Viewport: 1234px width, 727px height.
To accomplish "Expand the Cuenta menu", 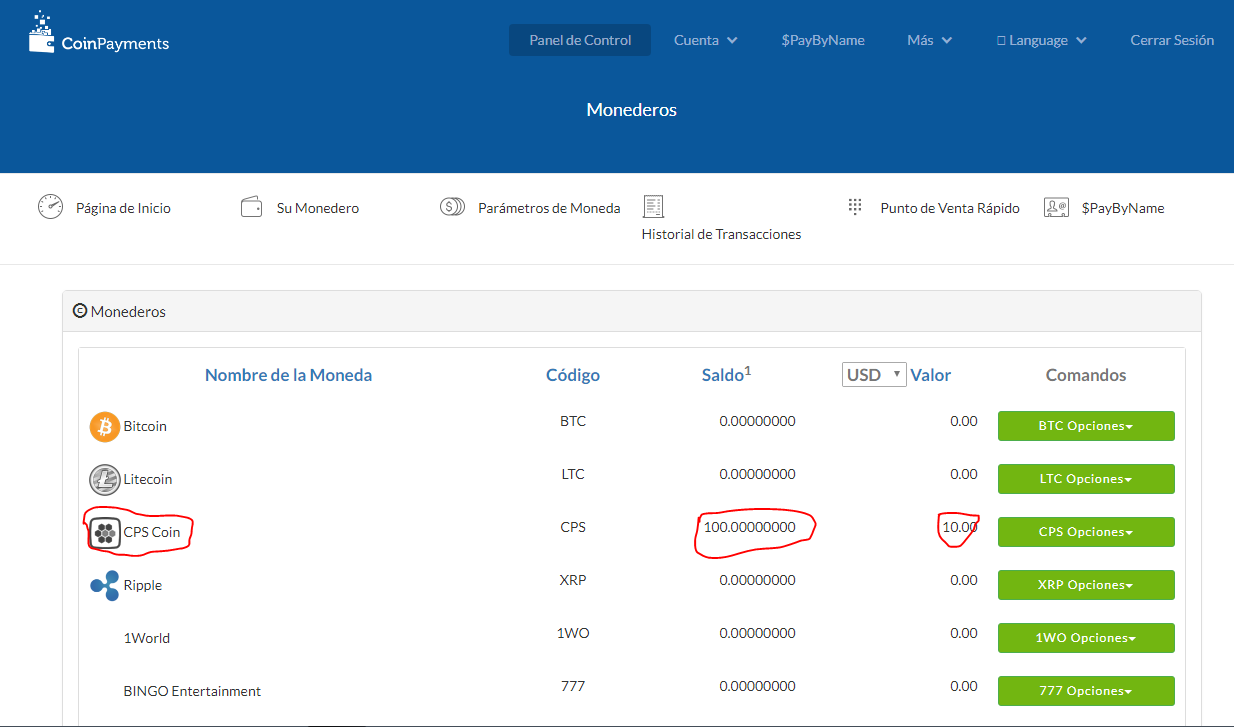I will pos(706,40).
